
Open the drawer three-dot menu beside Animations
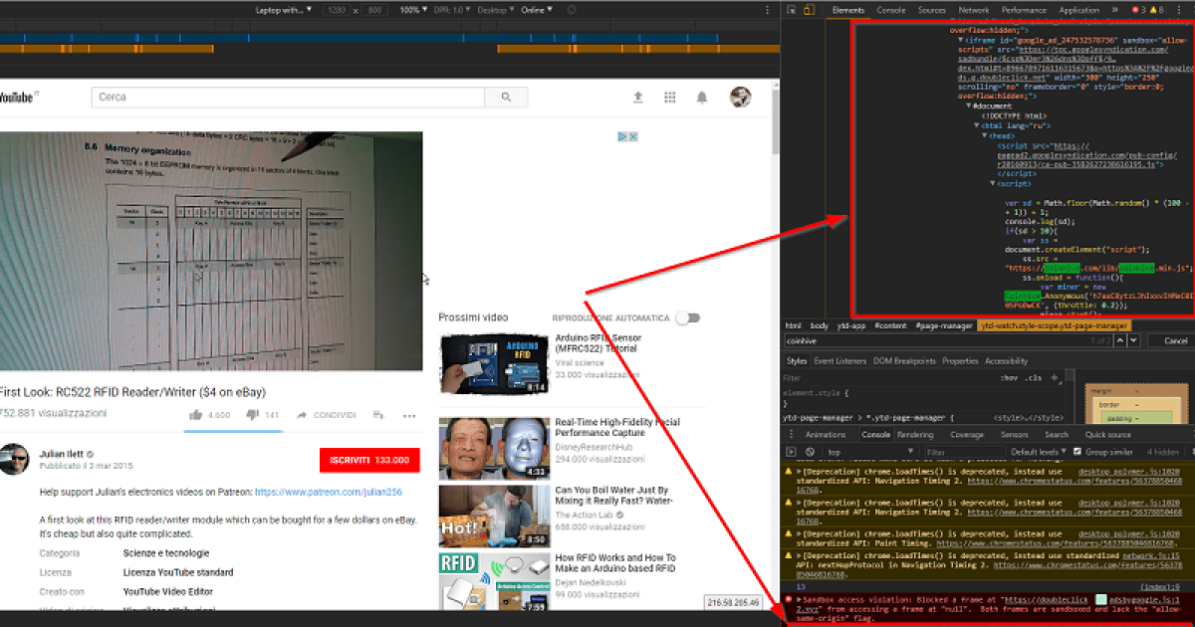coord(791,434)
